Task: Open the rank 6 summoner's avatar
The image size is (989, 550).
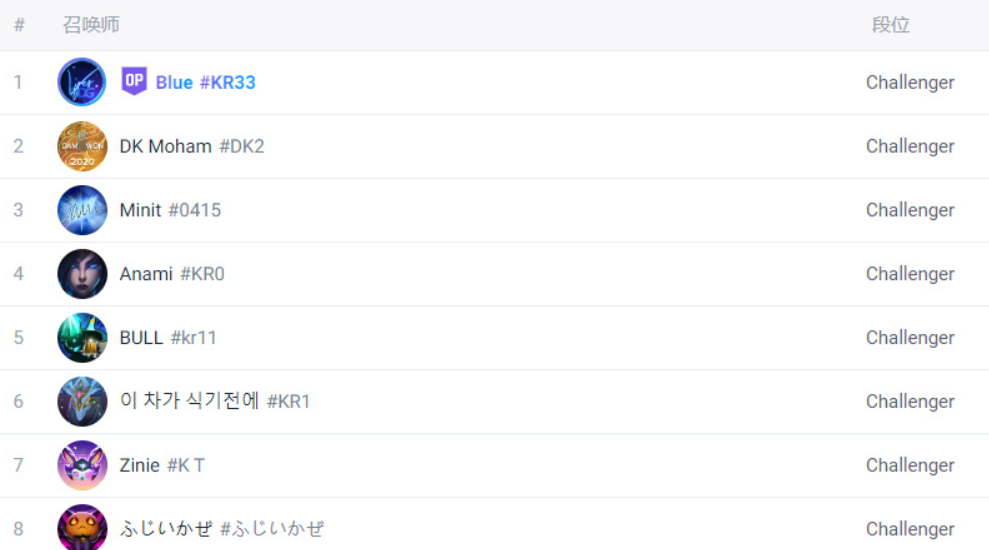Action: click(82, 401)
